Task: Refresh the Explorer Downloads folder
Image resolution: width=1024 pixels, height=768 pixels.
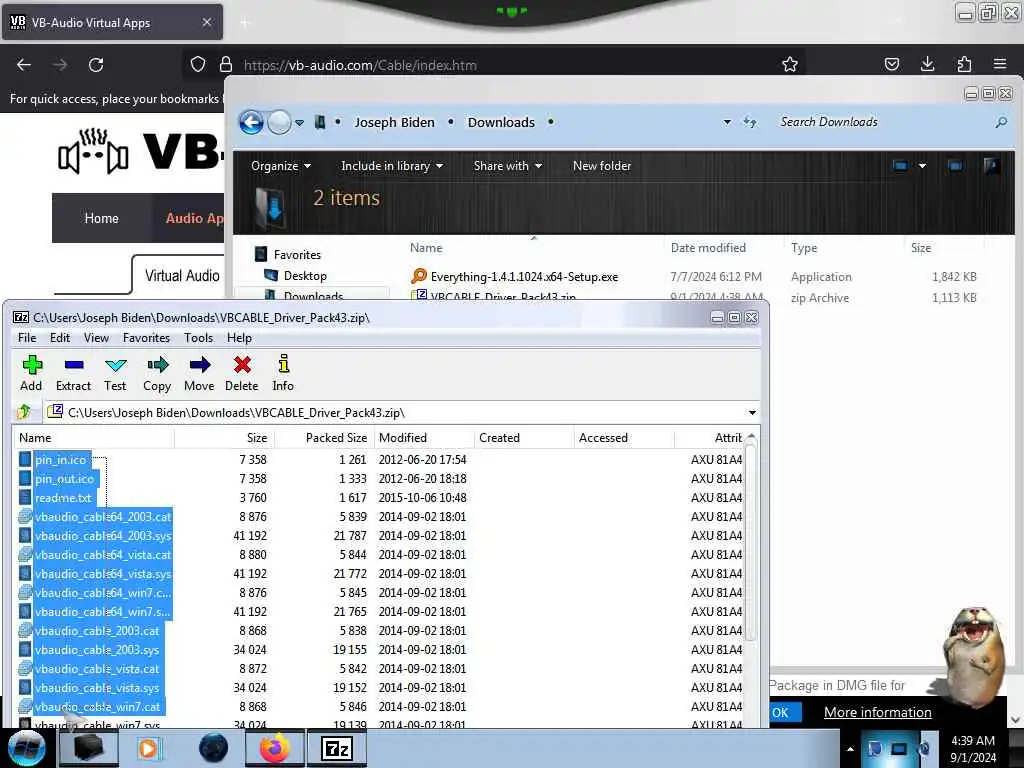Action: tap(750, 122)
